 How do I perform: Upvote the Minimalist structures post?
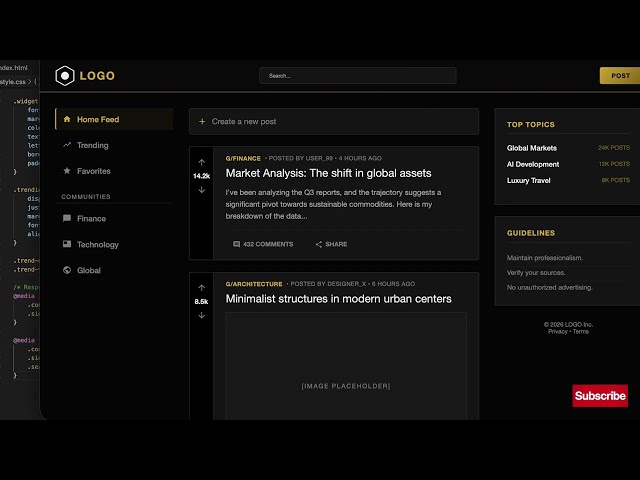[202, 288]
